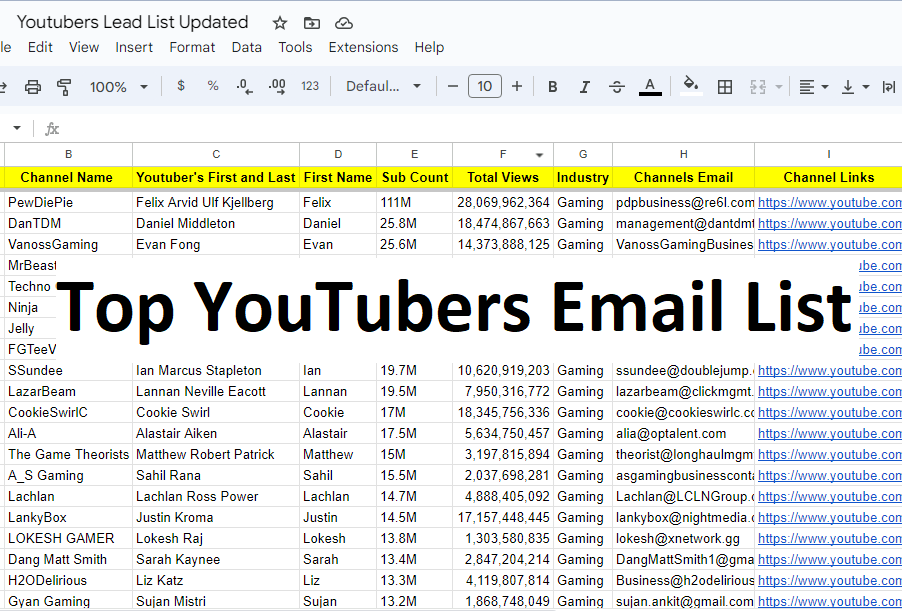
Task: Format selection as percent
Action: pos(212,86)
